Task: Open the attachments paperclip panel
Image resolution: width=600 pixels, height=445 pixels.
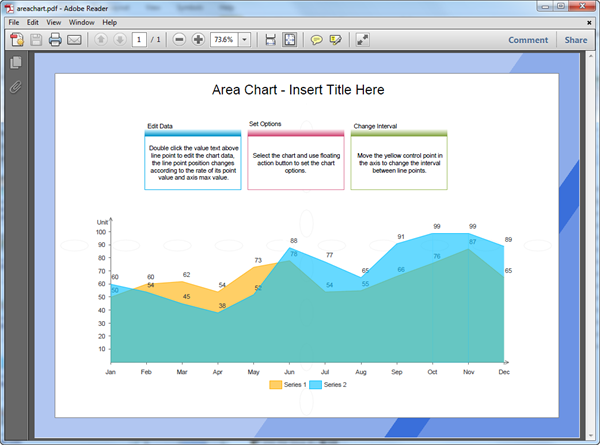Action: click(x=16, y=87)
